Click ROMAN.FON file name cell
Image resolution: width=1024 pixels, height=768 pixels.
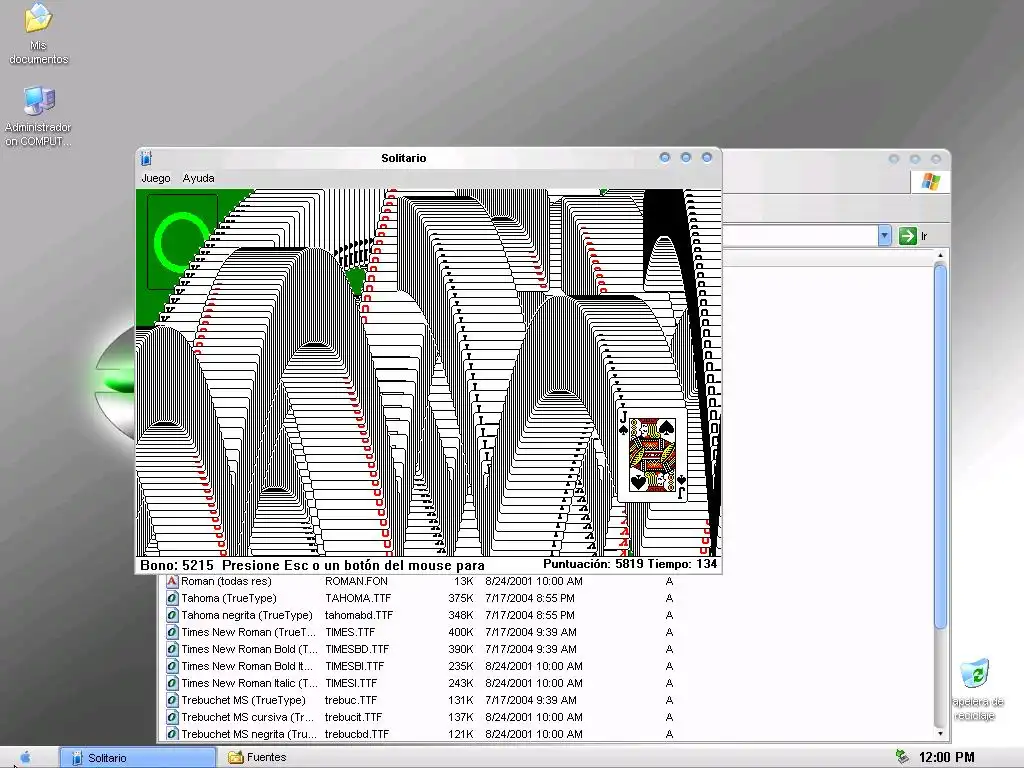point(356,581)
